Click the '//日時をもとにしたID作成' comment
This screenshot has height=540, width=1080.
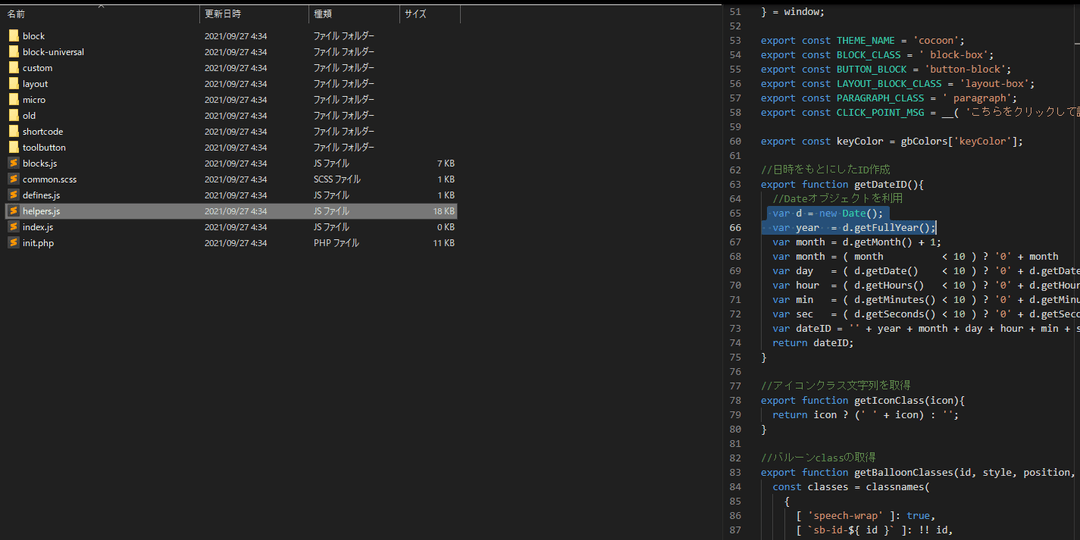click(826, 169)
